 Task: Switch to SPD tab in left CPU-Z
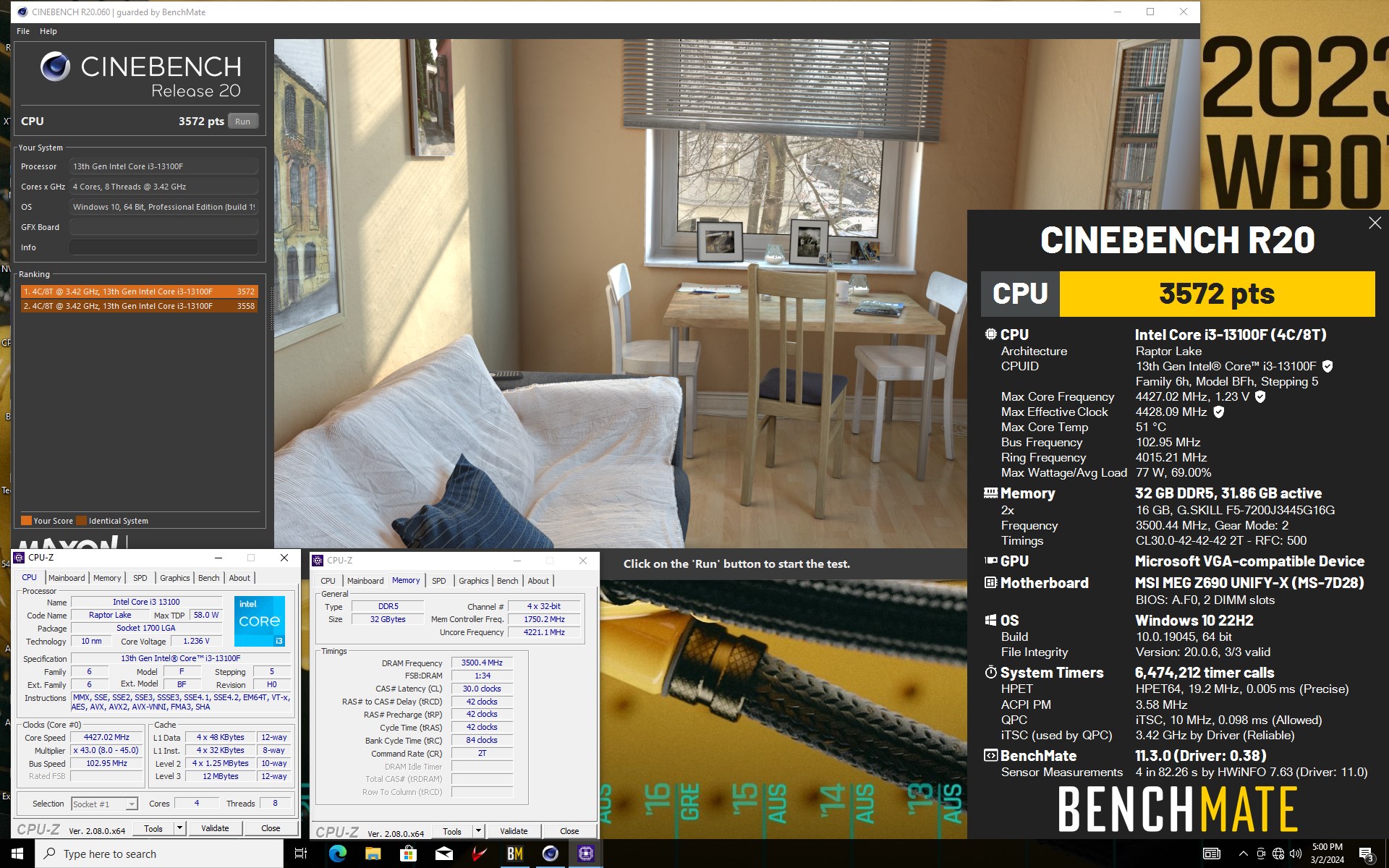tap(140, 577)
